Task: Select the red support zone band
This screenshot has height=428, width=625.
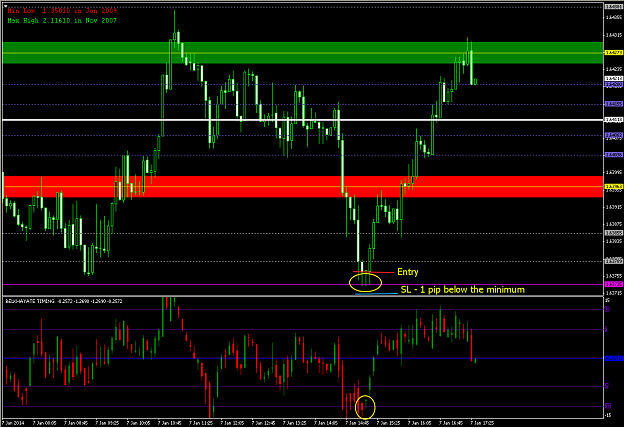Action: pyautogui.click(x=303, y=187)
